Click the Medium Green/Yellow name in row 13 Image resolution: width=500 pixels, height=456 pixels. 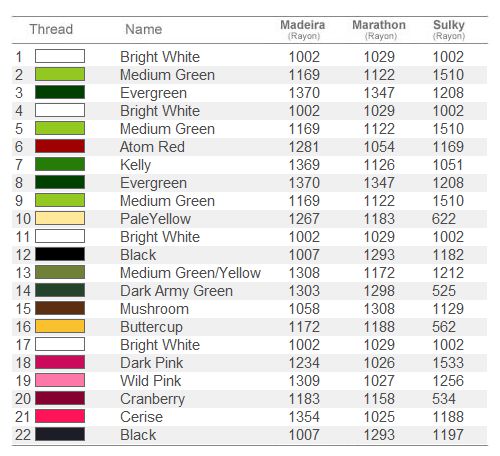point(190,273)
